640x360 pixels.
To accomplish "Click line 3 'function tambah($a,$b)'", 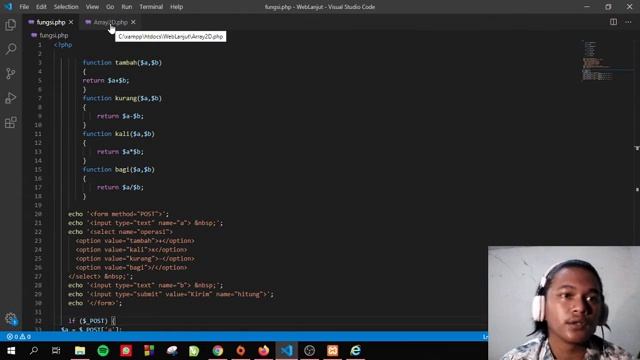I will pos(122,62).
